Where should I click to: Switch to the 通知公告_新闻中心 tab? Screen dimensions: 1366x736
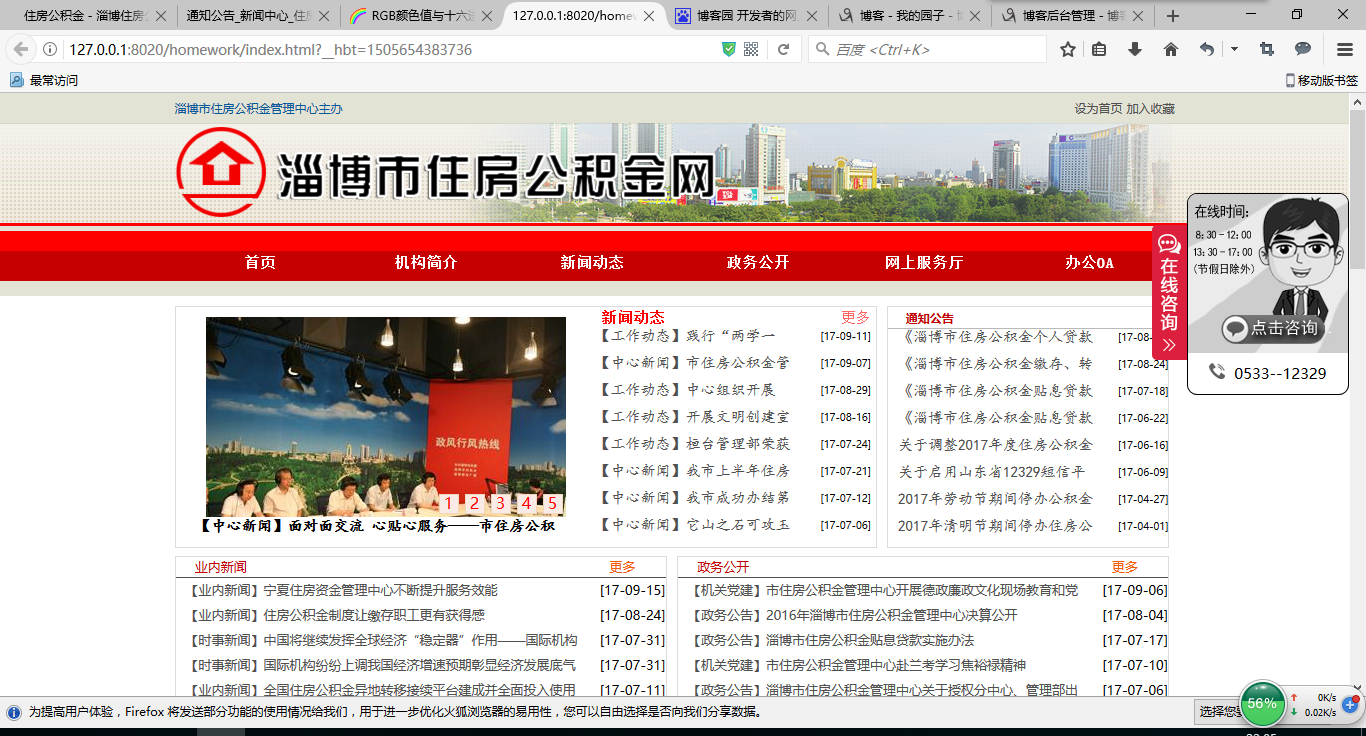(258, 16)
